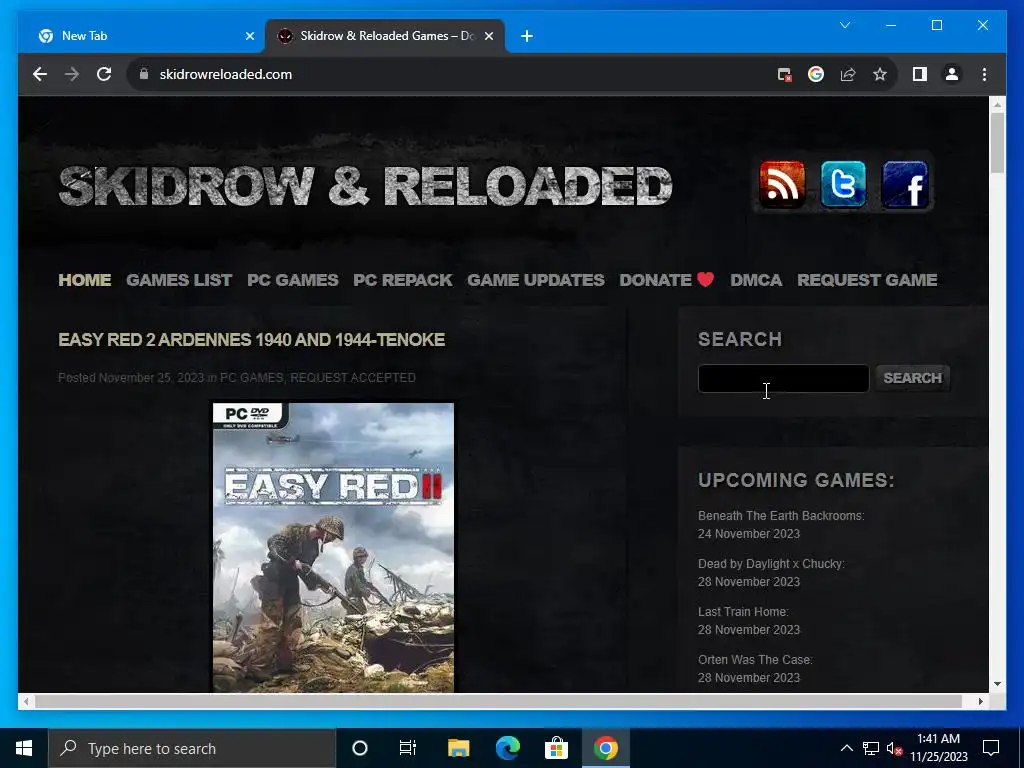Click the muted volume tray icon

click(x=895, y=748)
